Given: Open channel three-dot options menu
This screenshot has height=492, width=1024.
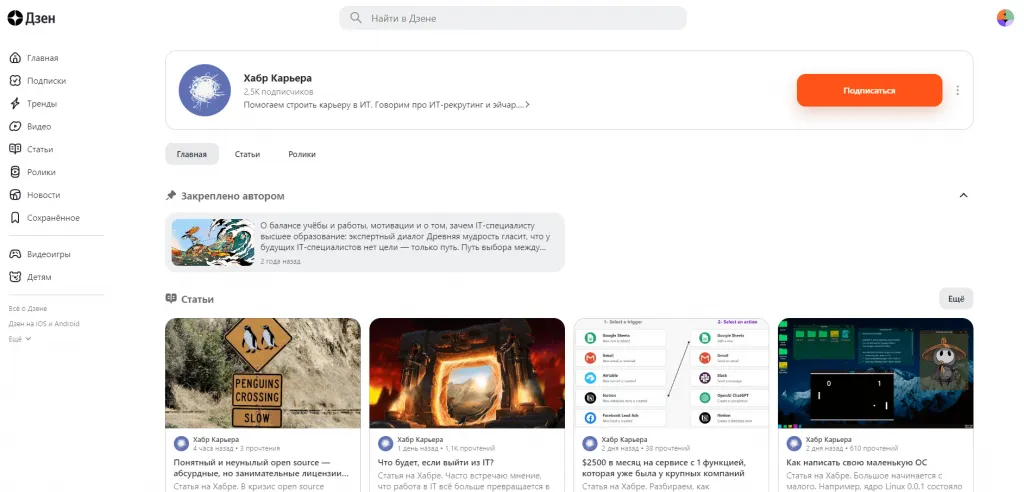Looking at the screenshot, I should (x=957, y=90).
